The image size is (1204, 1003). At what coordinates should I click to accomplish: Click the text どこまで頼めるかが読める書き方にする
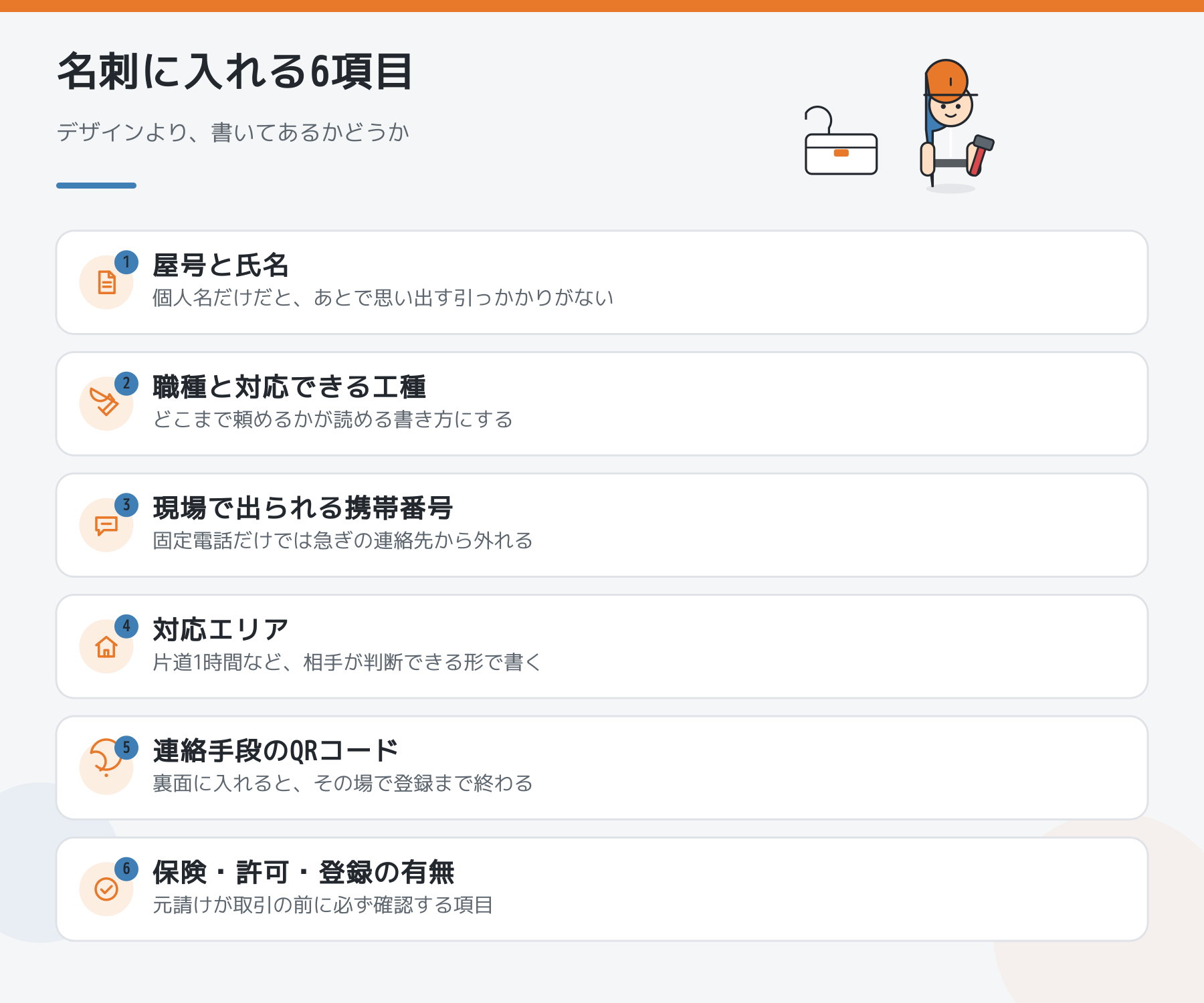point(332,419)
